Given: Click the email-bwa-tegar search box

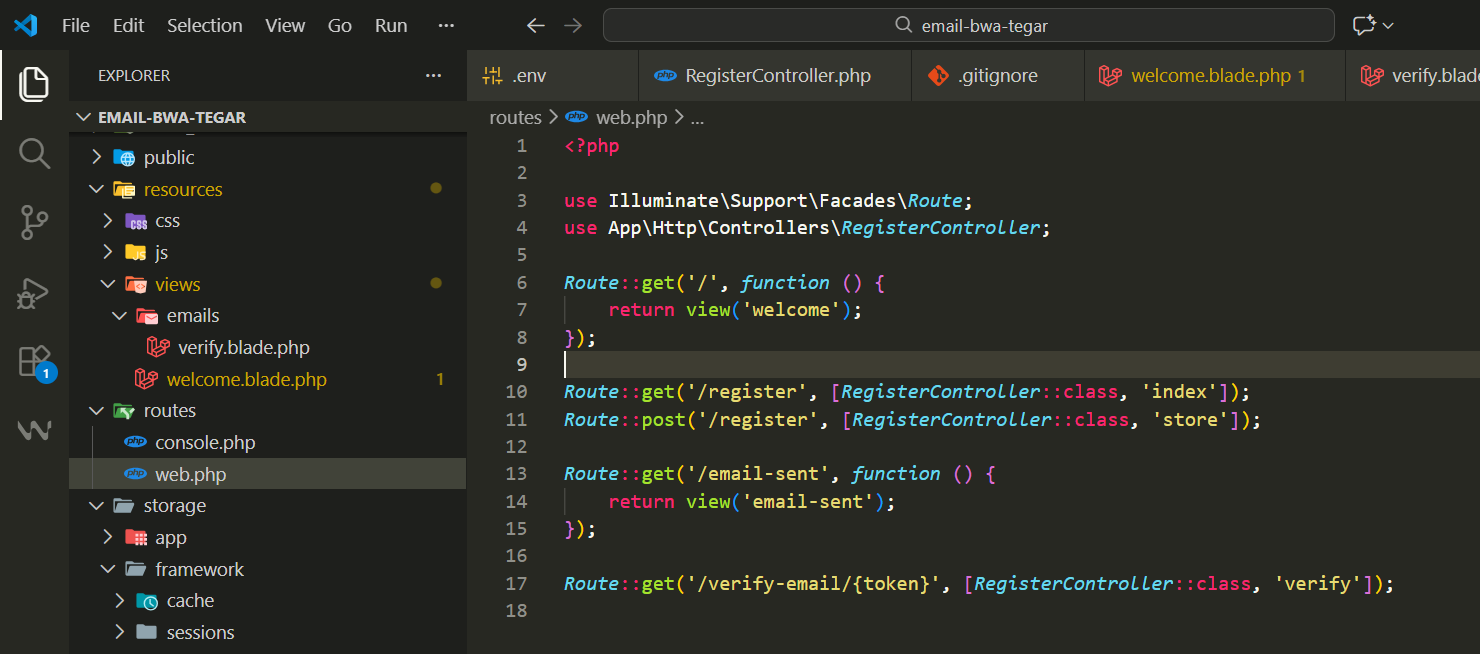Looking at the screenshot, I should tap(968, 26).
